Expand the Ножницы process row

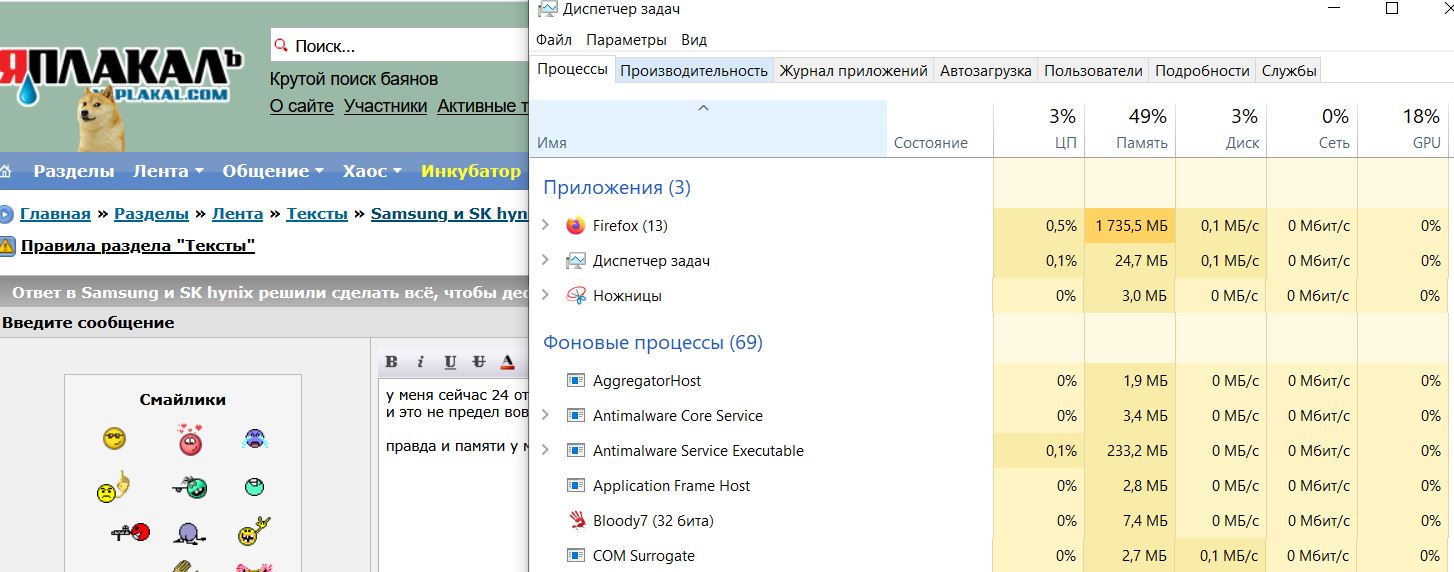click(545, 296)
